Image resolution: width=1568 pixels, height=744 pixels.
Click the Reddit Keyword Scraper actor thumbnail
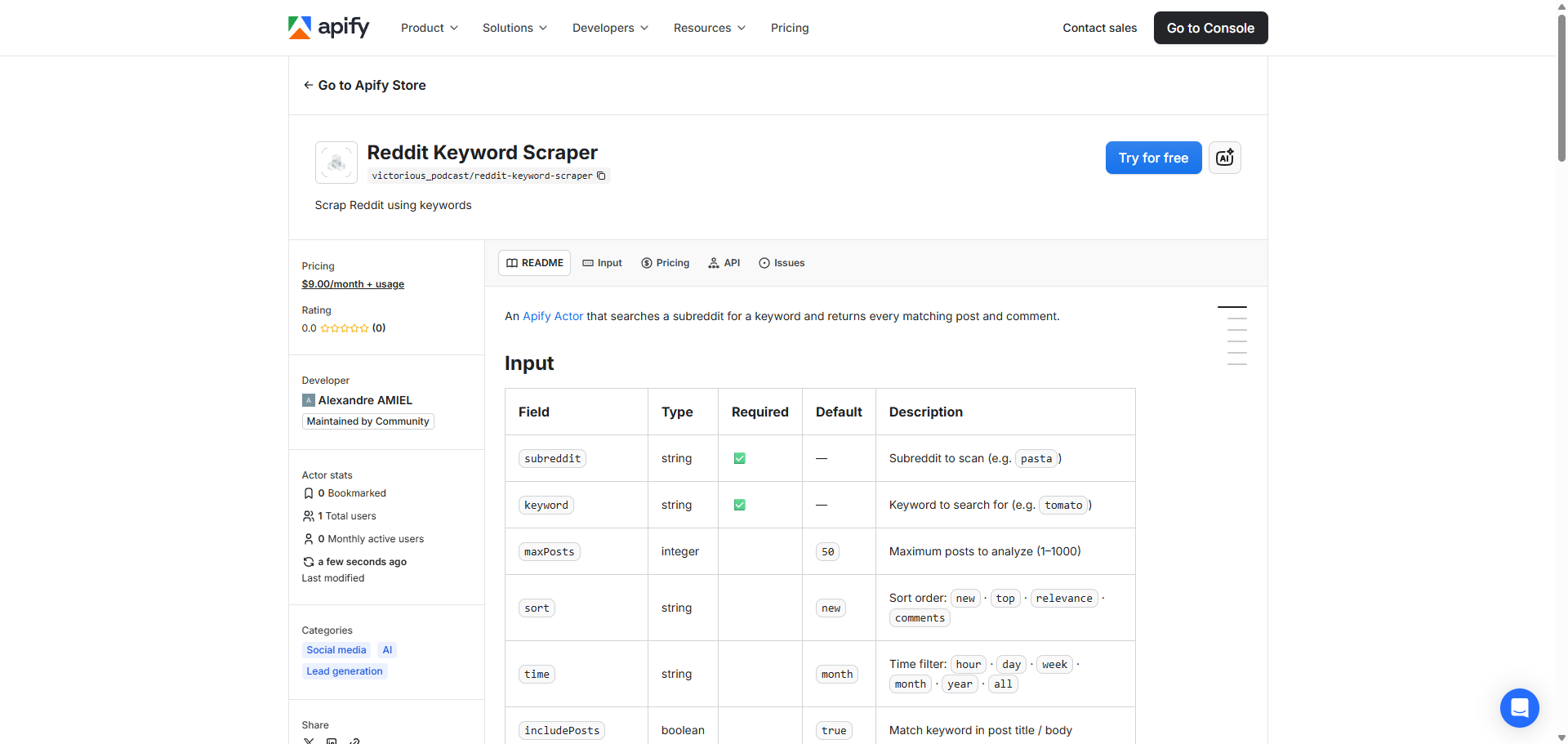click(336, 163)
